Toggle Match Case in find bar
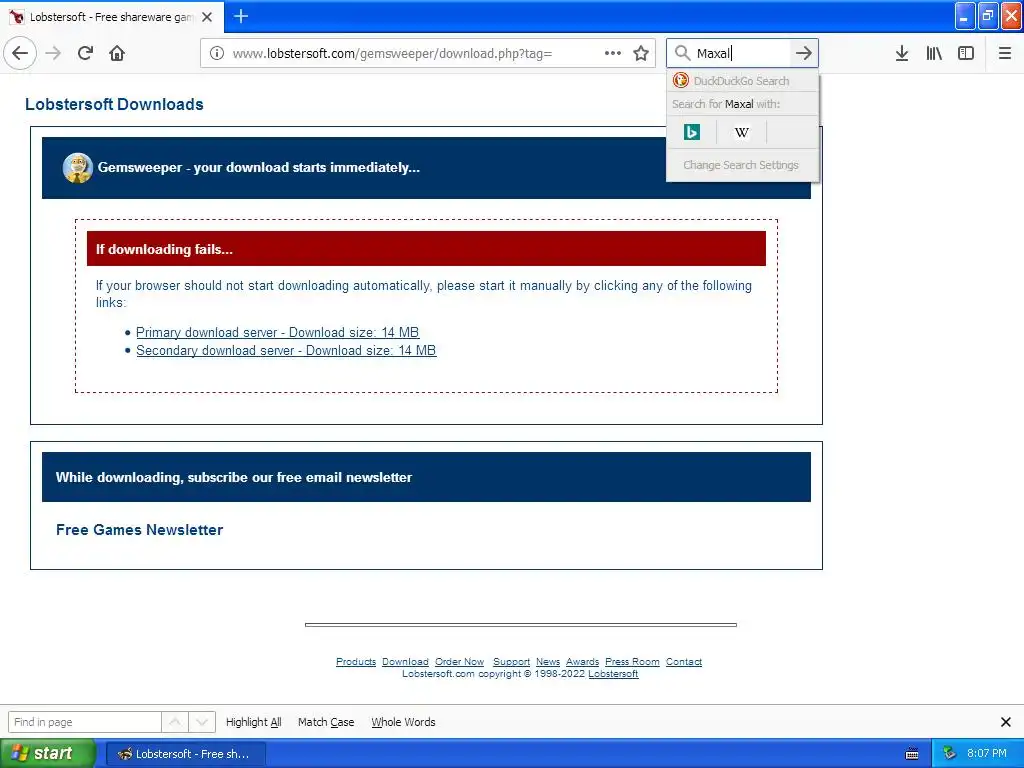 326,722
